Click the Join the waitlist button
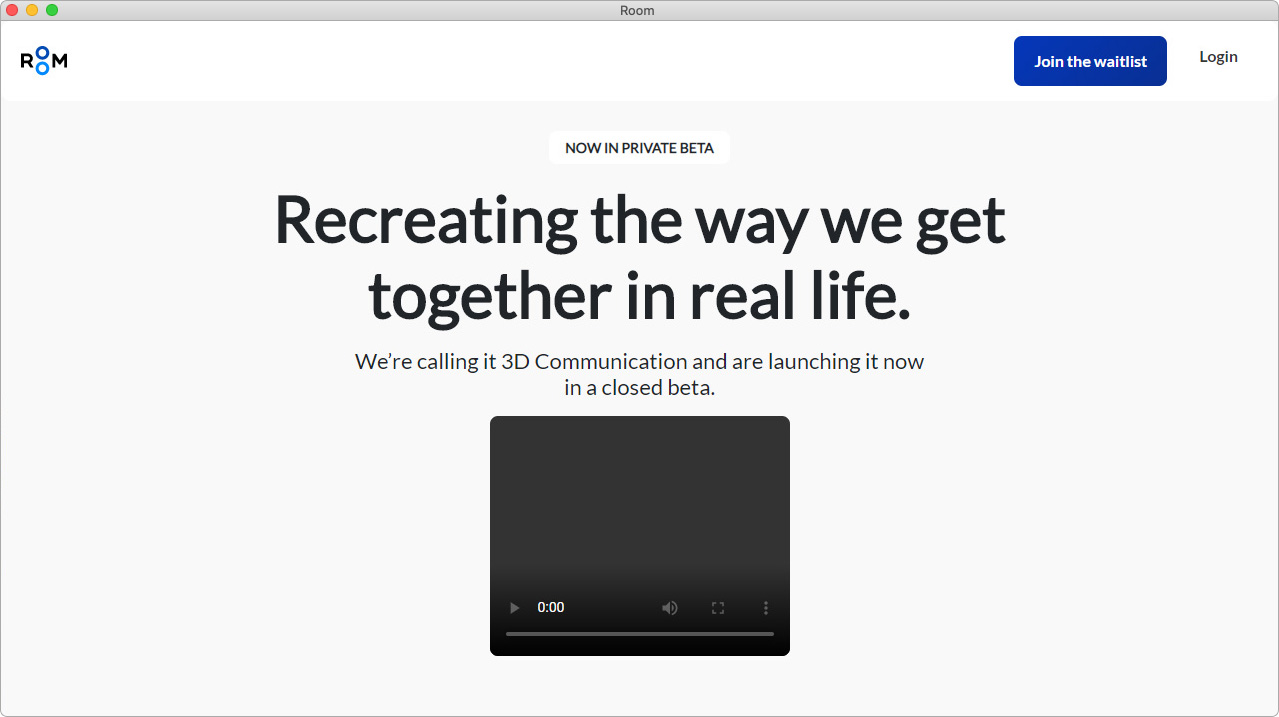Image resolution: width=1279 pixels, height=717 pixels. (x=1090, y=61)
